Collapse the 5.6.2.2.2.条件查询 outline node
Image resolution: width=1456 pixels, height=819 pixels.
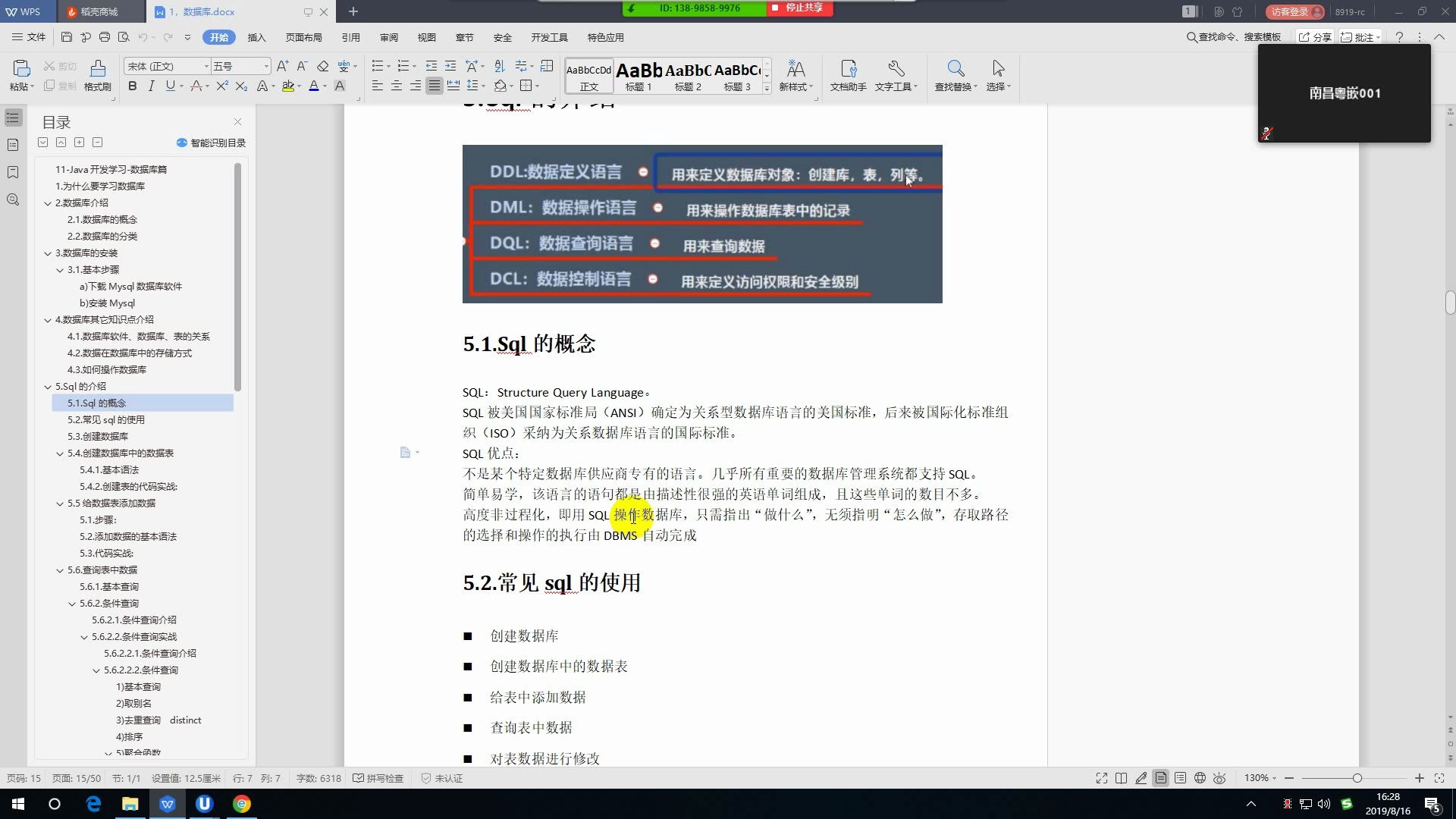[96, 670]
